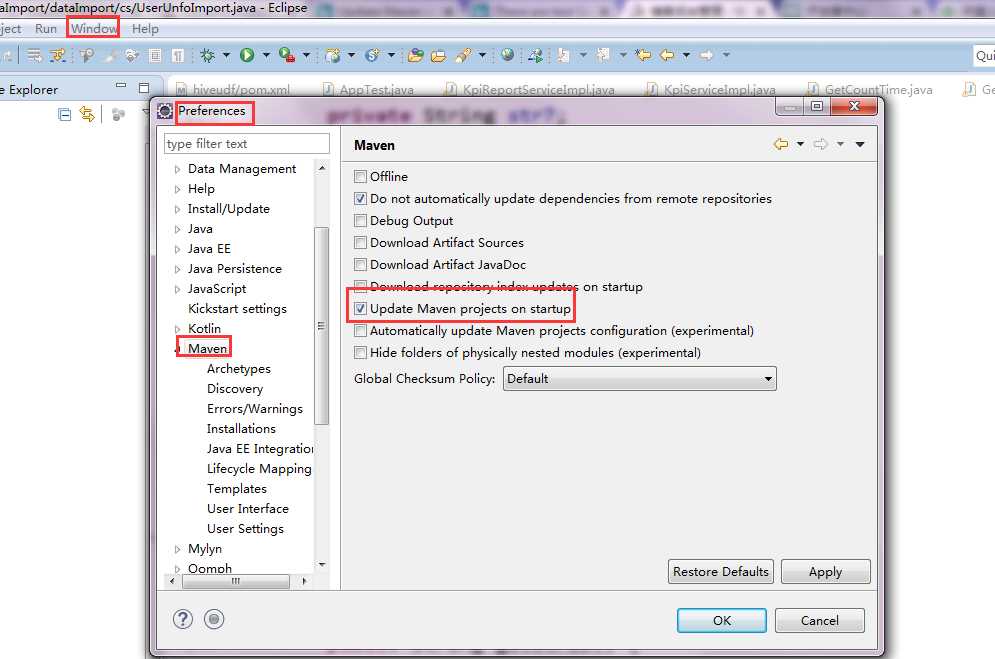Open the Help menu
This screenshot has width=995, height=659.
145,29
